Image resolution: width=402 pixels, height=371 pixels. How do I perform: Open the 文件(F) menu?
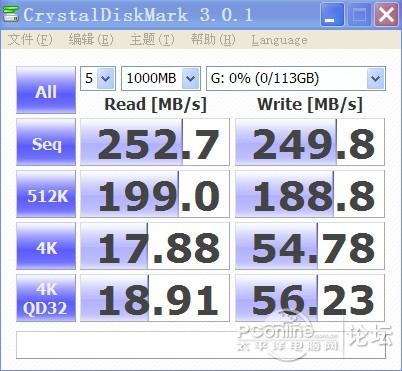pyautogui.click(x=30, y=40)
